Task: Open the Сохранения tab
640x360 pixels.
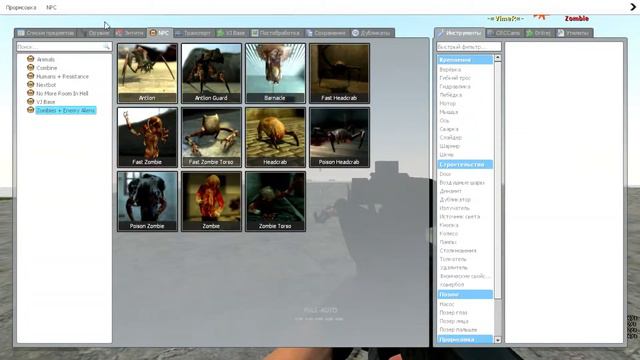Action: [x=327, y=33]
